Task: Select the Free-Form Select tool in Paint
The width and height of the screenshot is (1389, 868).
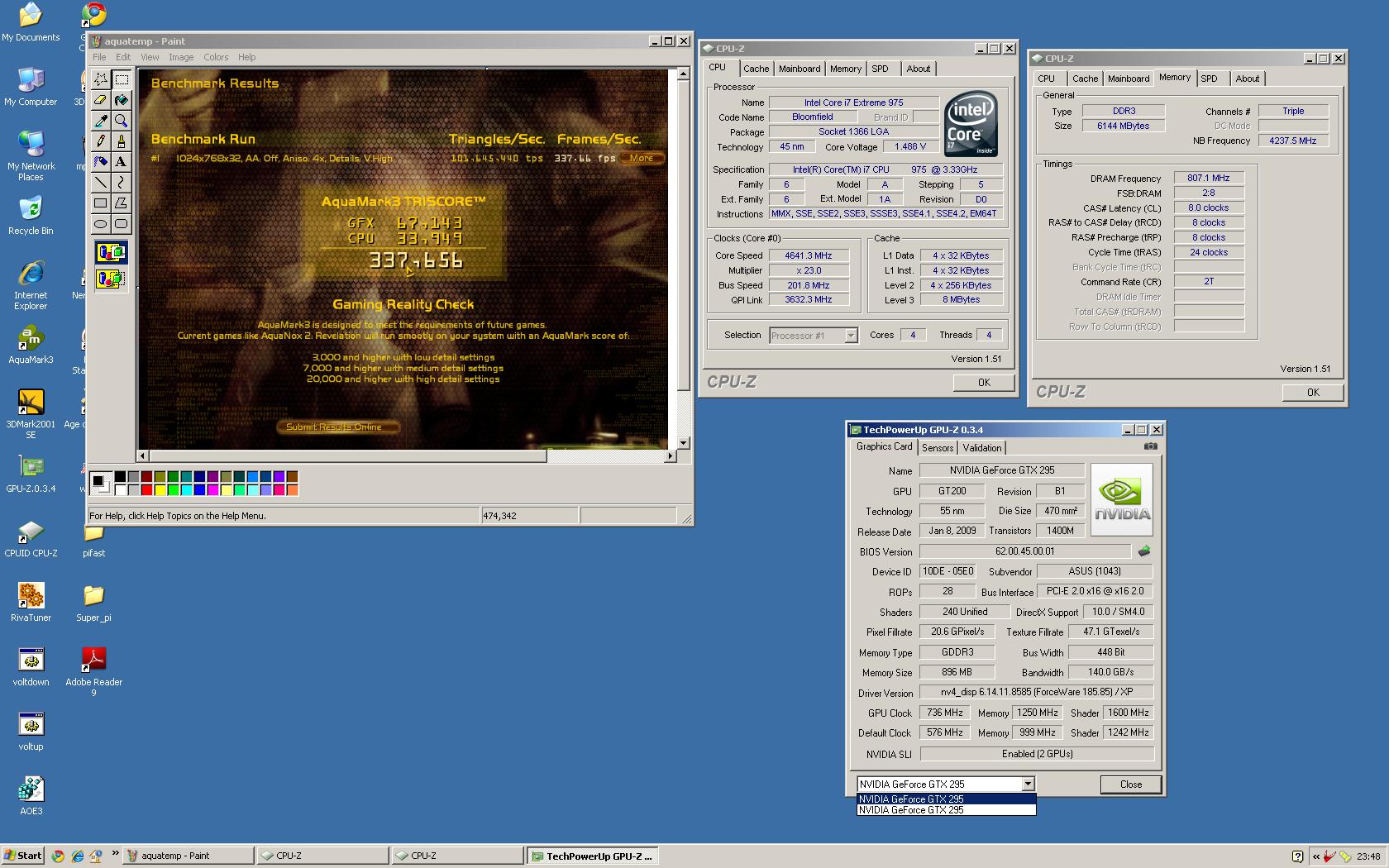Action: click(101, 79)
